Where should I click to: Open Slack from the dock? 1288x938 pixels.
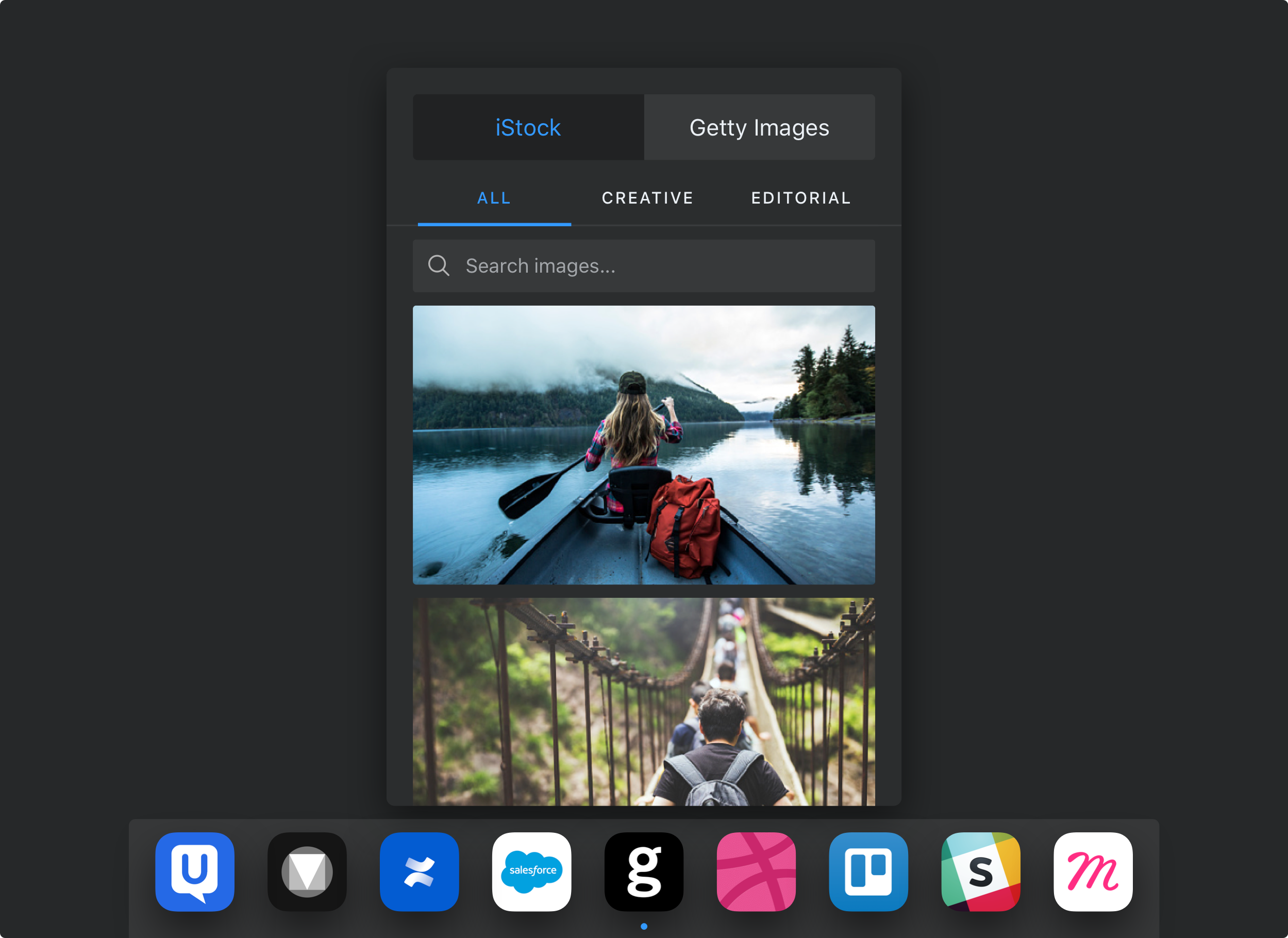(981, 872)
